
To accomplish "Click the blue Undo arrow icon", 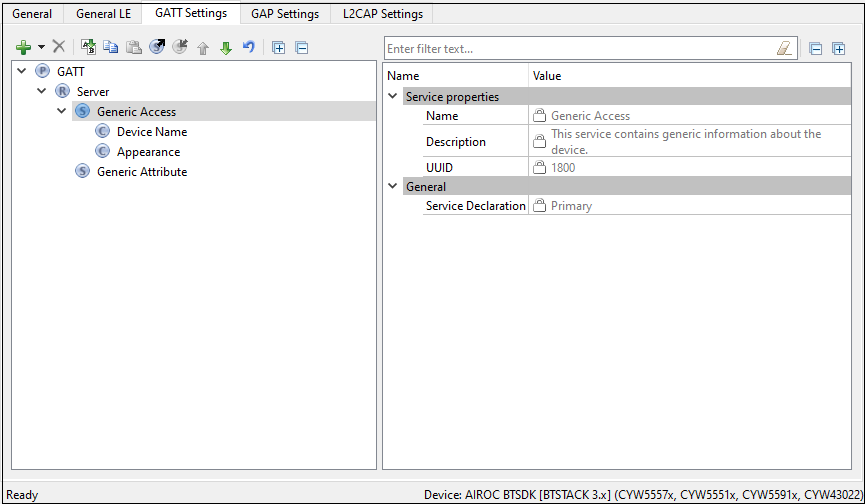I will (249, 47).
